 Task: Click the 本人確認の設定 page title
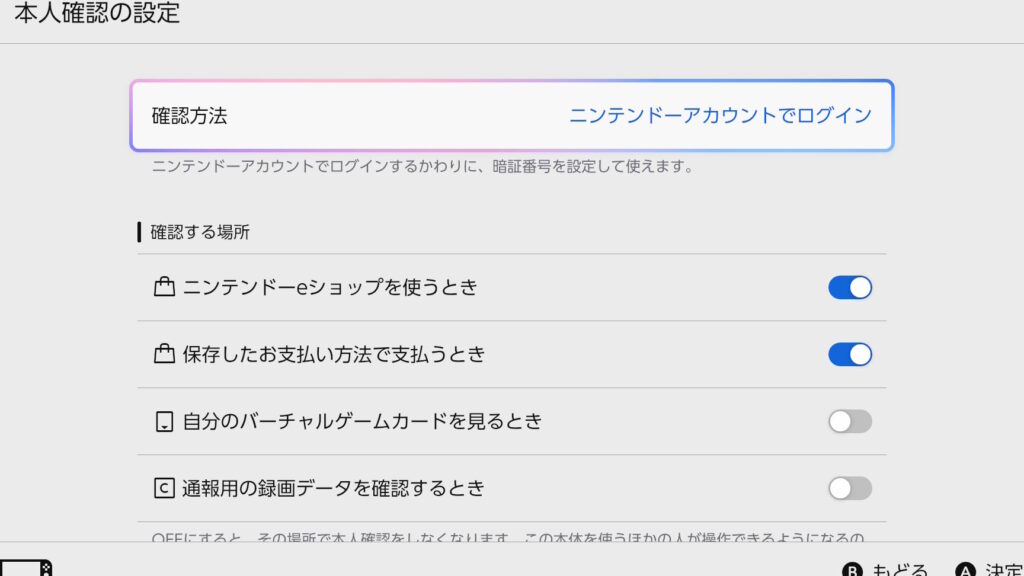click(x=97, y=15)
